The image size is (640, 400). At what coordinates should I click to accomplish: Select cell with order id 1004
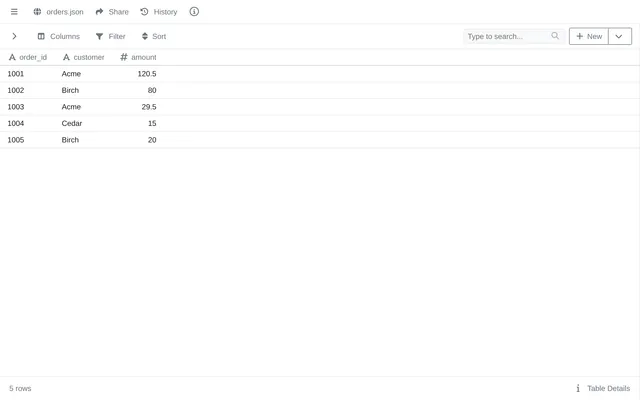tap(16, 123)
